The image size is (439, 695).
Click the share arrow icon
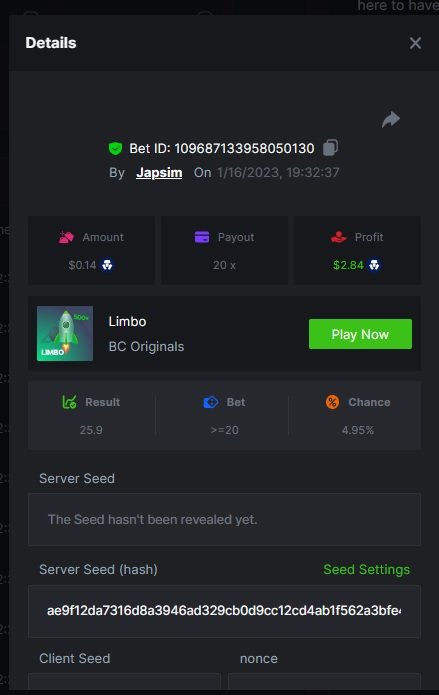[x=391, y=119]
